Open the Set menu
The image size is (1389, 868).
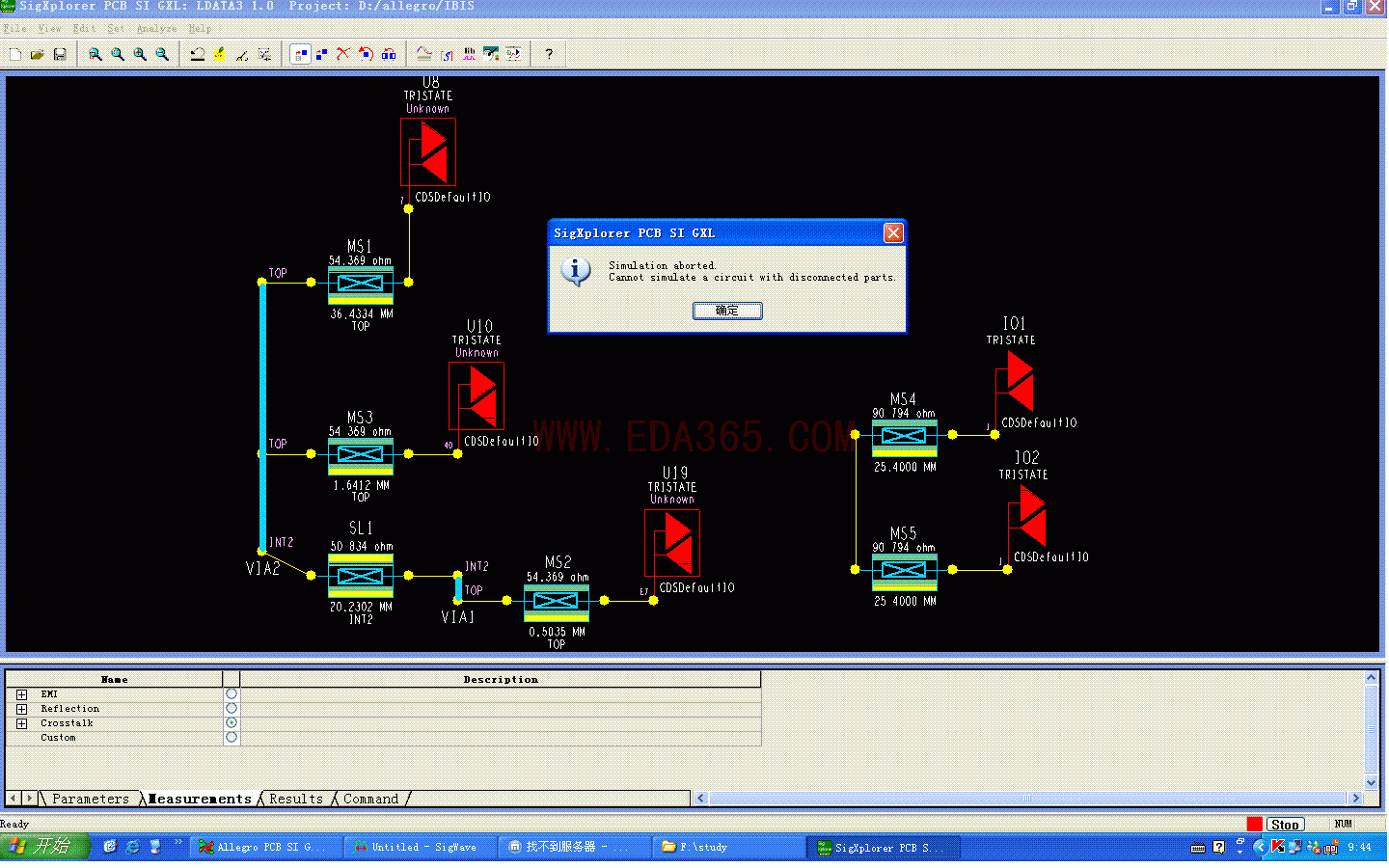[116, 29]
